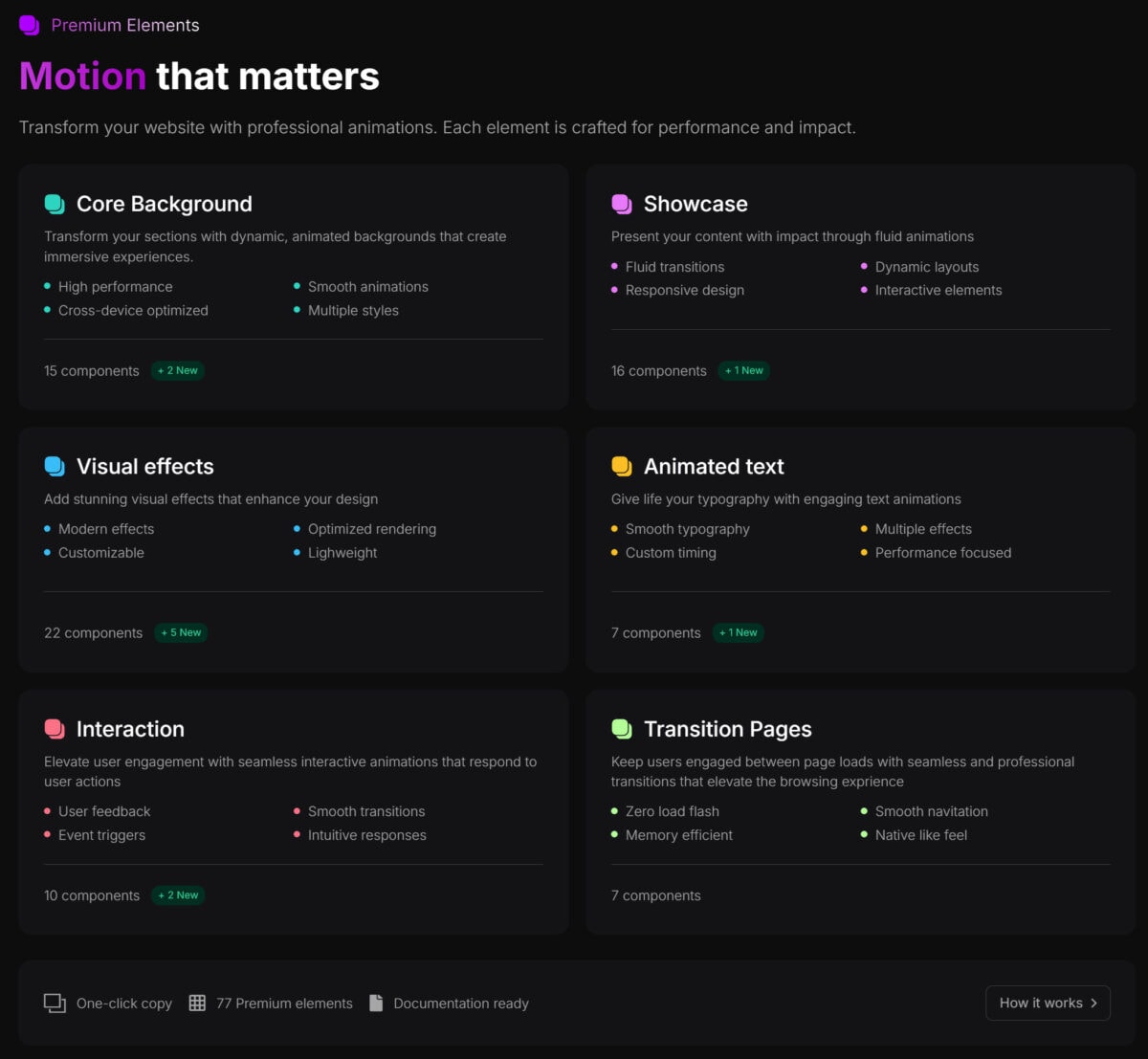Click the blue Visual effects icon

tap(55, 467)
